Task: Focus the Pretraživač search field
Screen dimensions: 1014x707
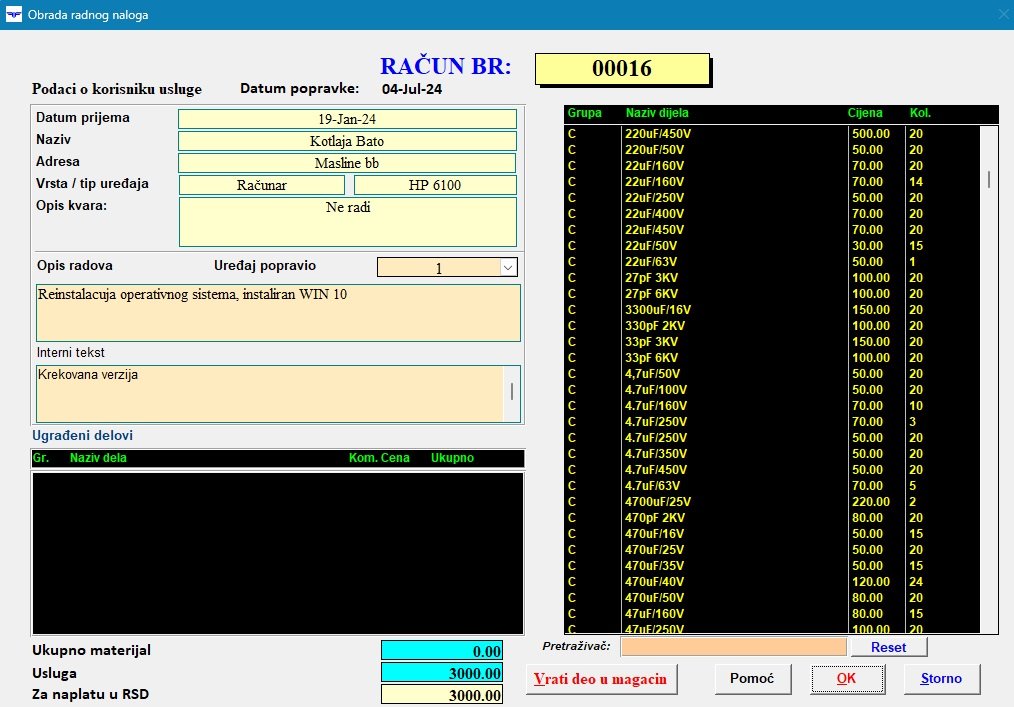Action: (733, 647)
